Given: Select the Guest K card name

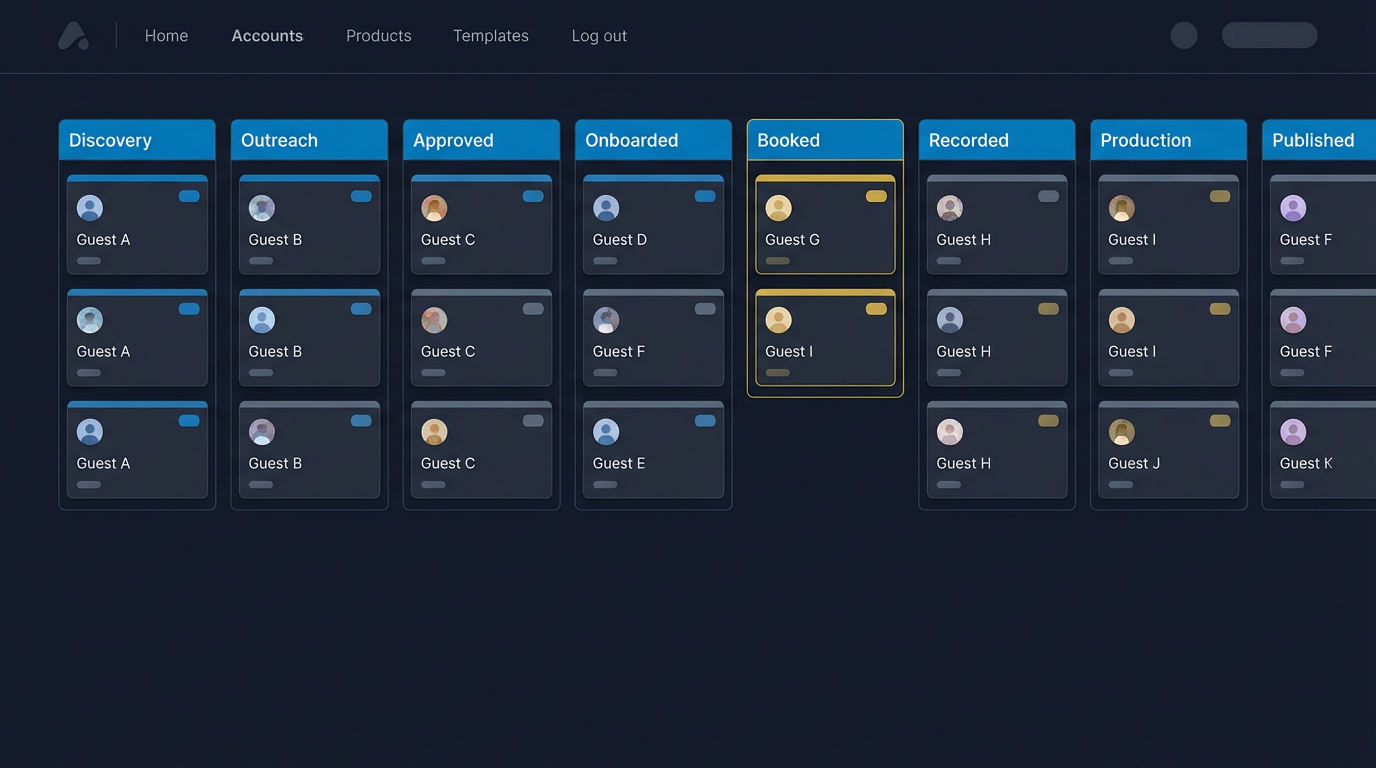Looking at the screenshot, I should click(1306, 464).
